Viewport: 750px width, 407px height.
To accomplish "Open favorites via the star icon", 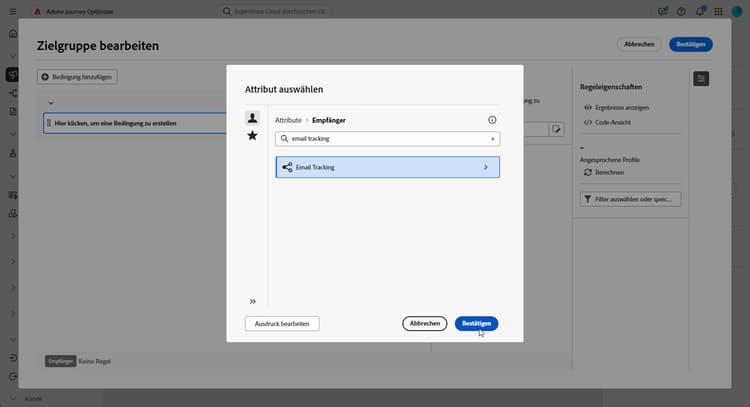I will coord(252,136).
